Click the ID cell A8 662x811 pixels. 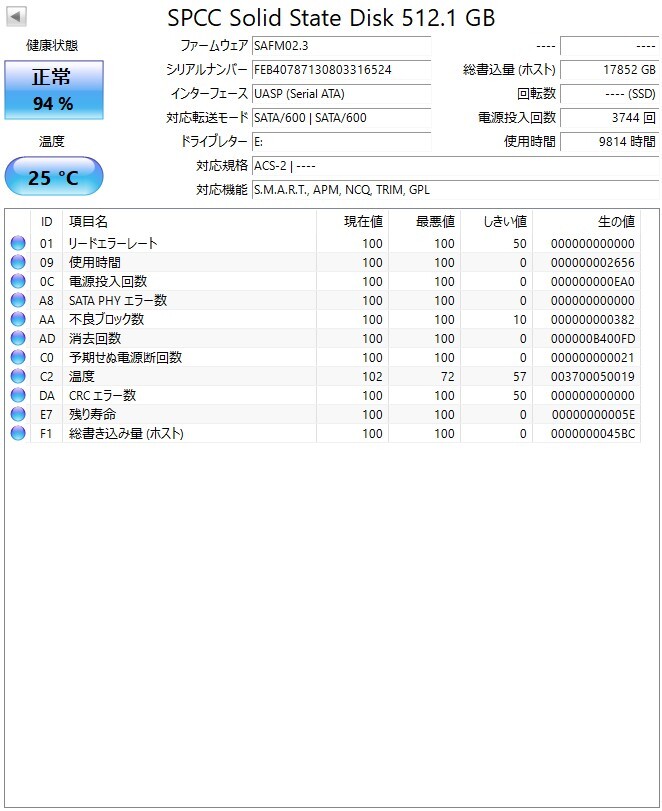tap(47, 300)
